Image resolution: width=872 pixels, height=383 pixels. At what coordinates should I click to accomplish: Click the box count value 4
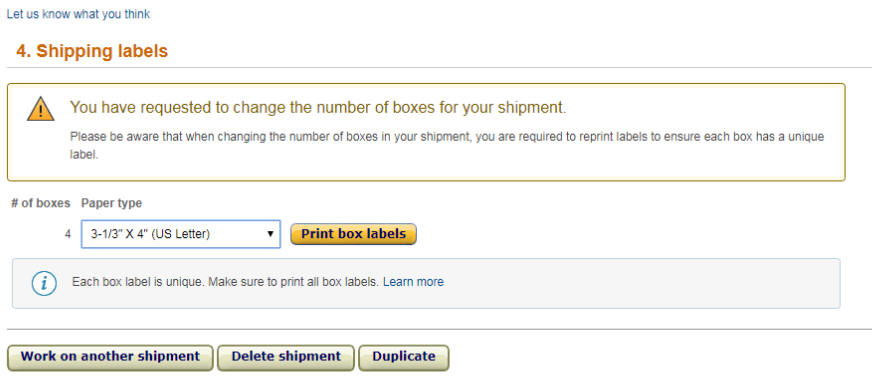coord(68,234)
